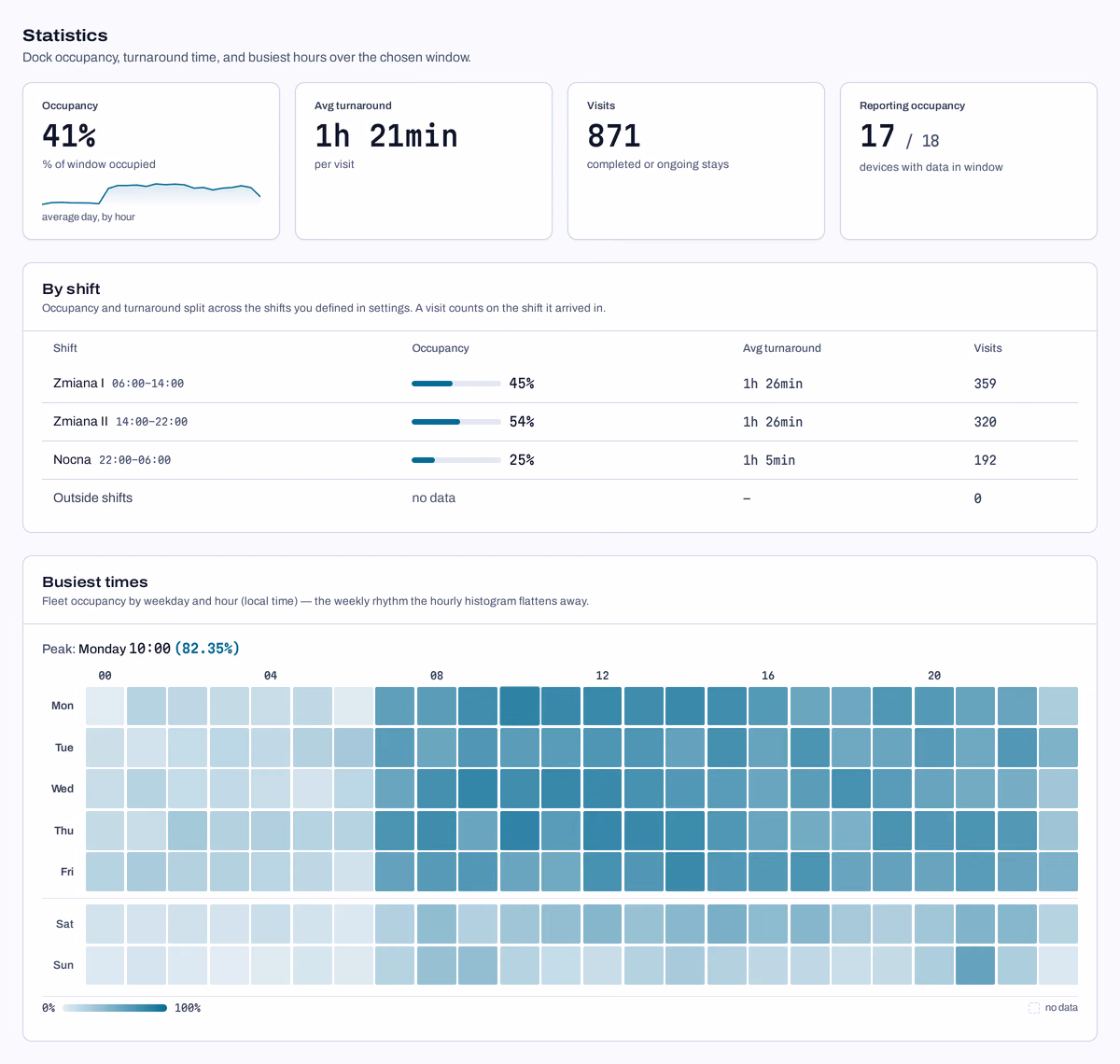Select the Nocna shift row name
Image resolution: width=1120 pixels, height=1064 pixels.
coord(72,459)
